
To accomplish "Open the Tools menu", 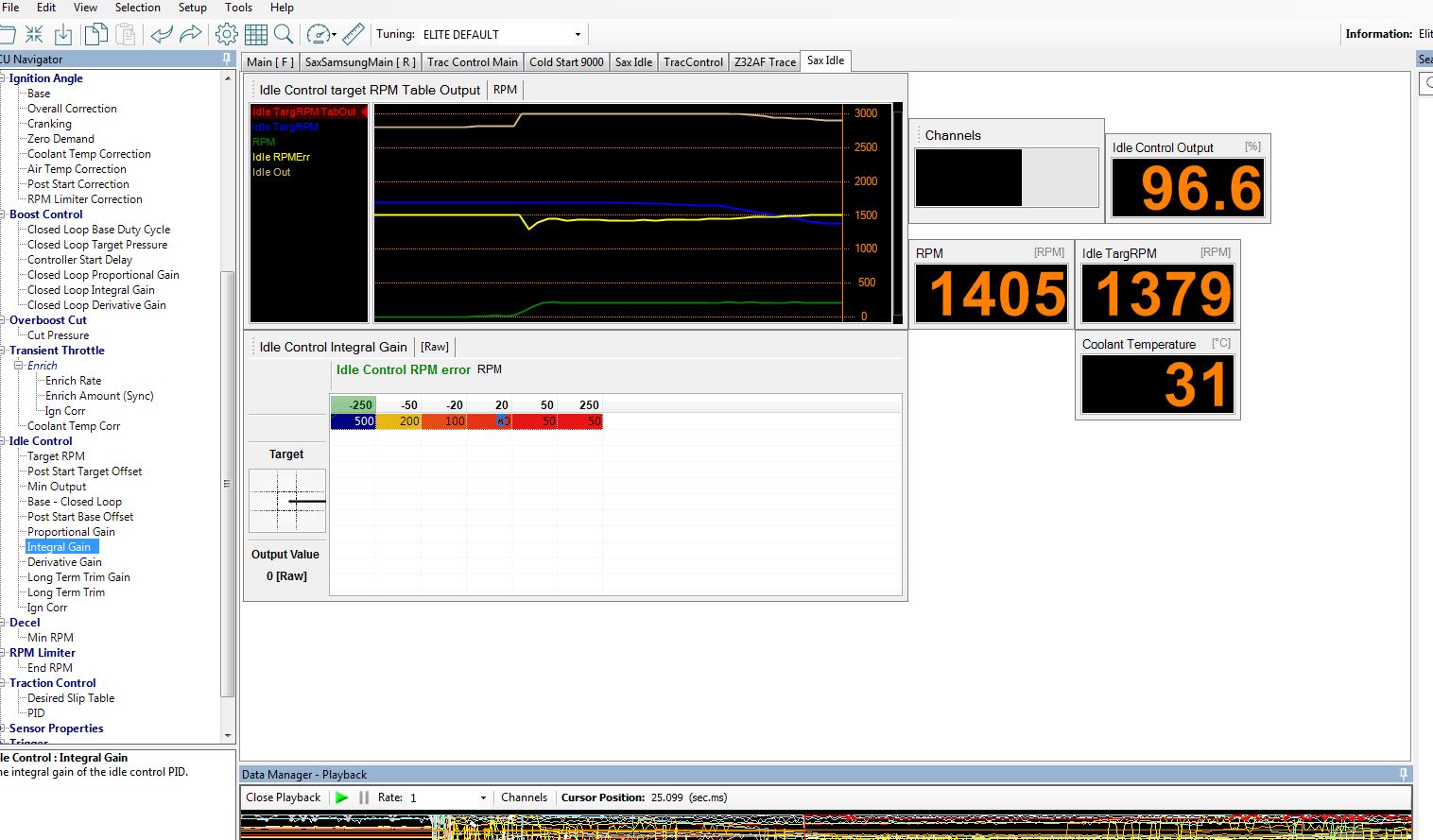I will [238, 8].
